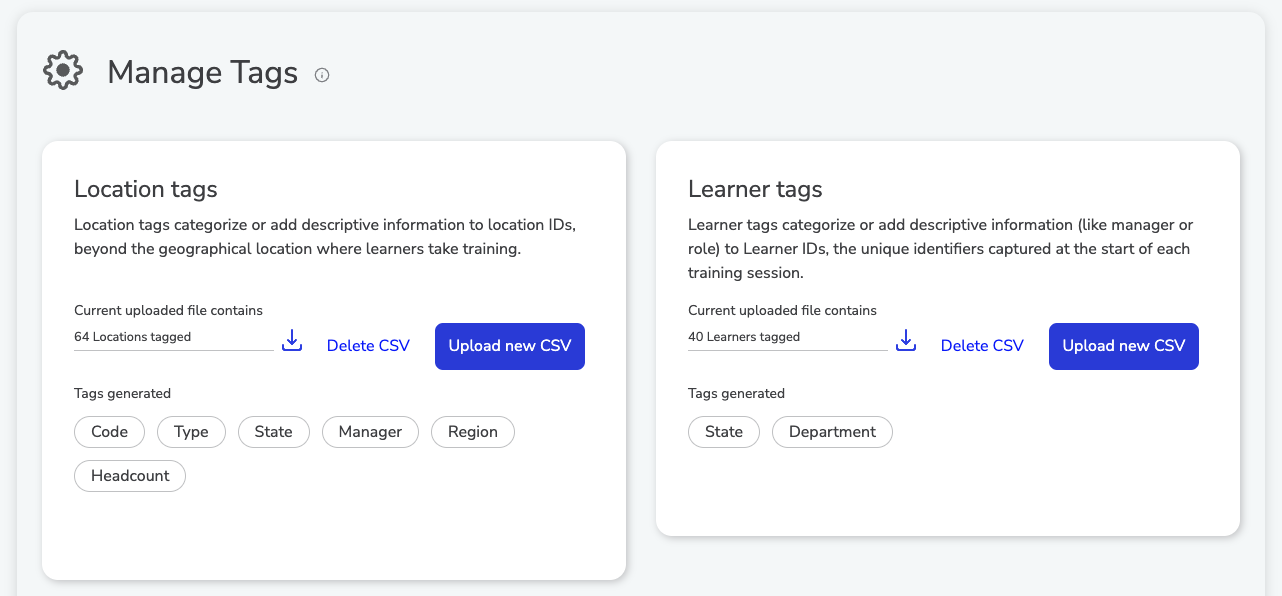
Task: Click the Location tags card heading
Action: 146,189
